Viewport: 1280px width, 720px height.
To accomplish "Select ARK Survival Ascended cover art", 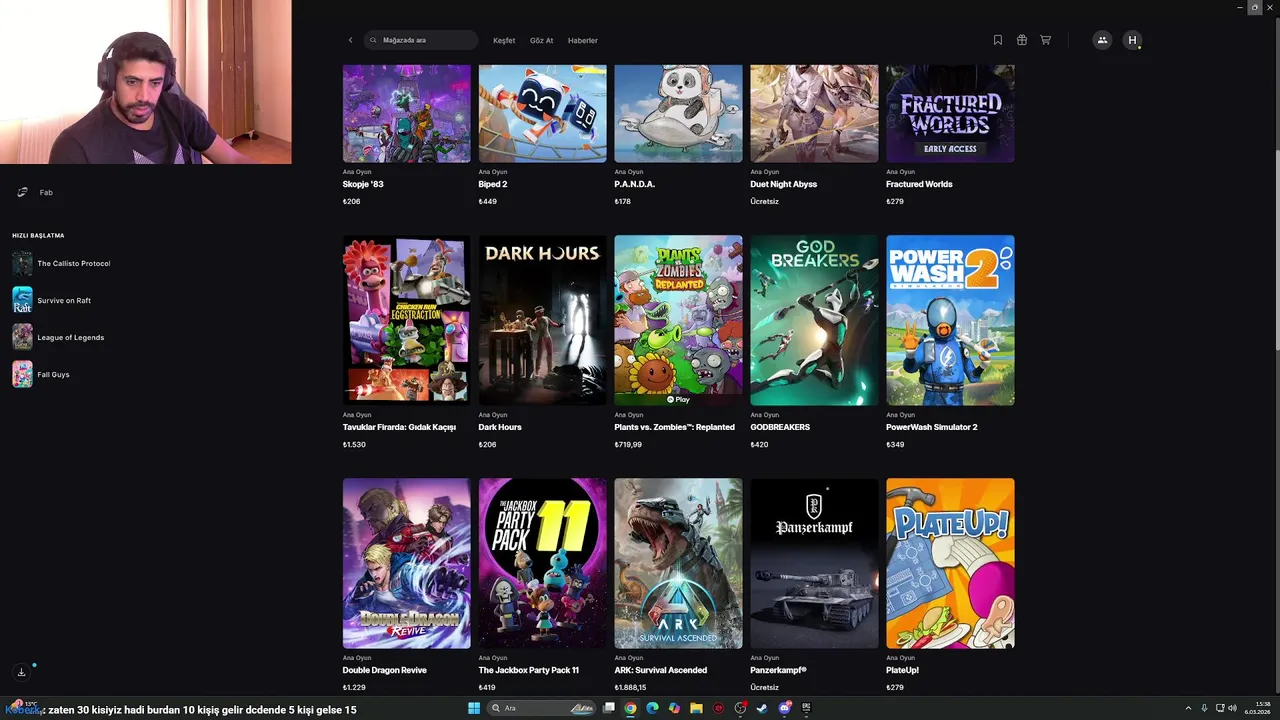I will click(x=679, y=563).
